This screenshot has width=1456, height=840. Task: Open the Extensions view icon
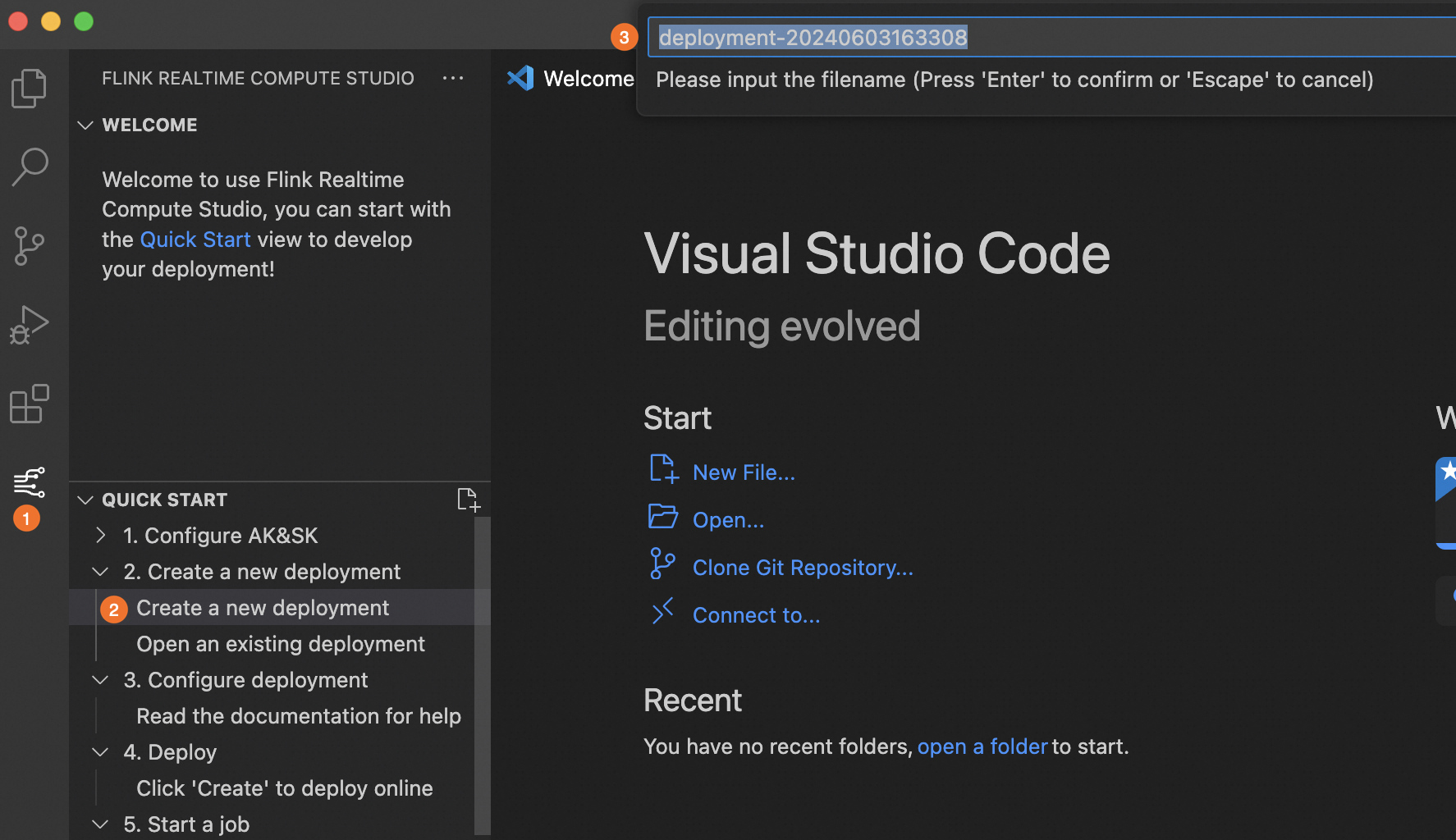click(x=30, y=404)
